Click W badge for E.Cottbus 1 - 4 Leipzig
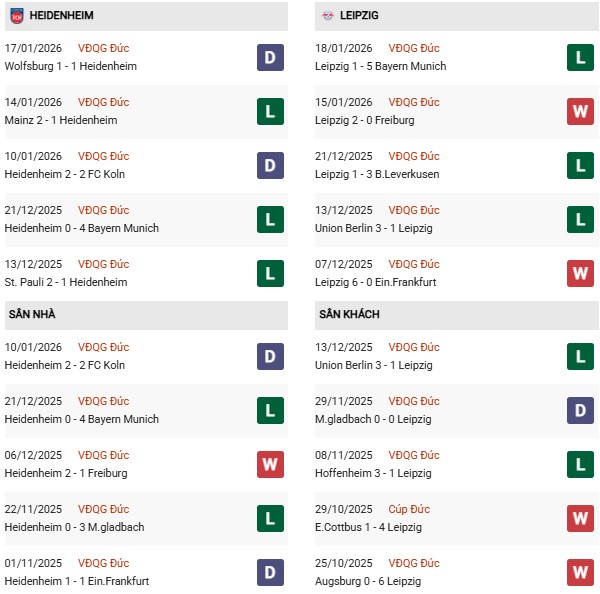The width and height of the screenshot is (600, 594). pos(580,519)
